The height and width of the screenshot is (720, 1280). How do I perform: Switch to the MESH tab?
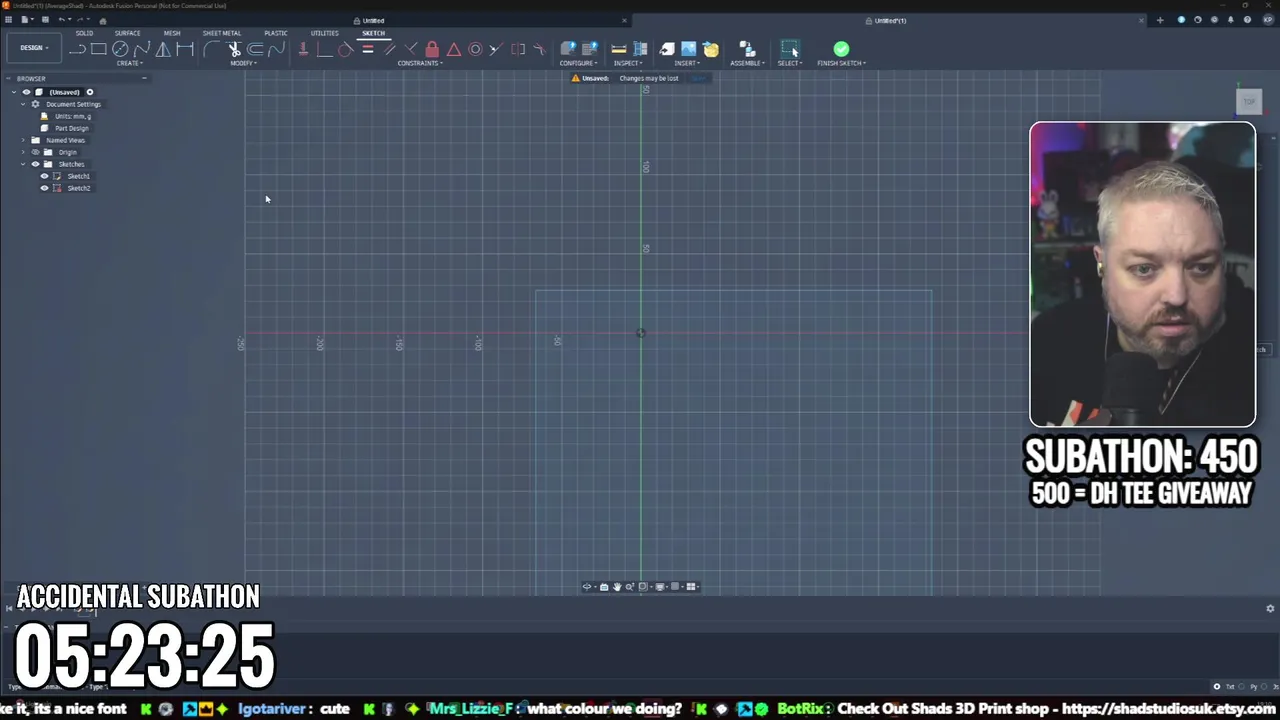pos(172,33)
